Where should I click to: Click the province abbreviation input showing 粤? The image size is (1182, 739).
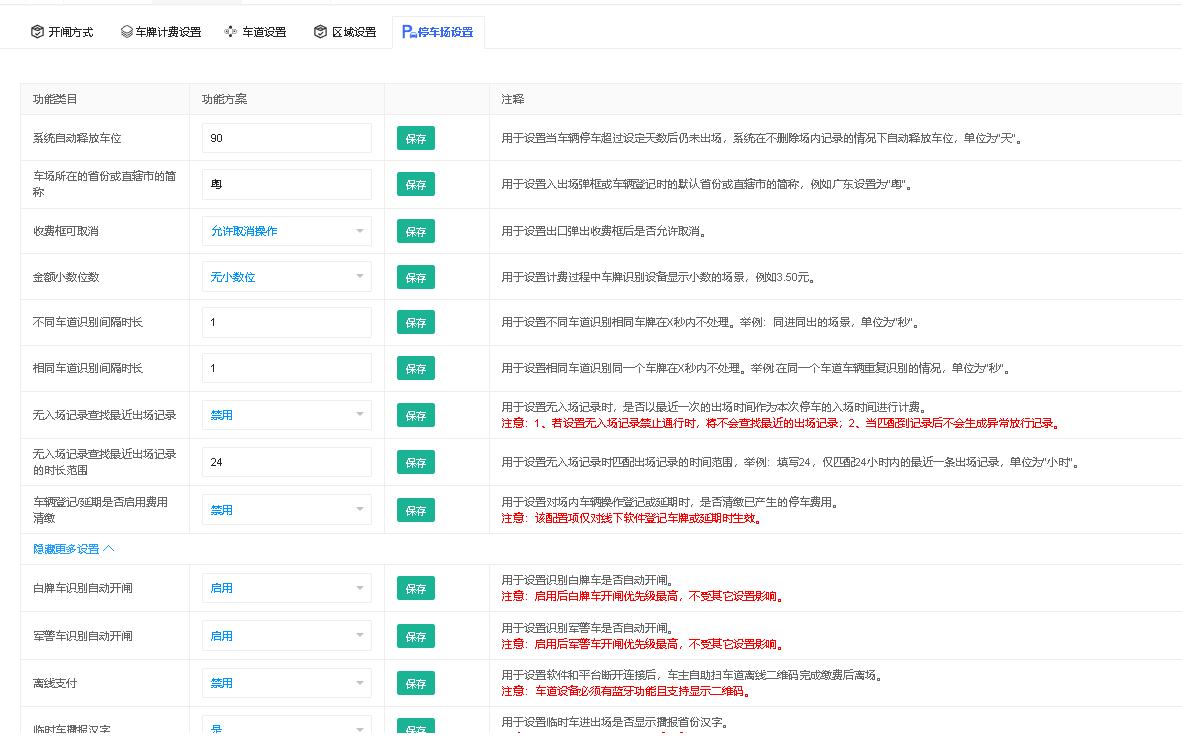point(286,184)
